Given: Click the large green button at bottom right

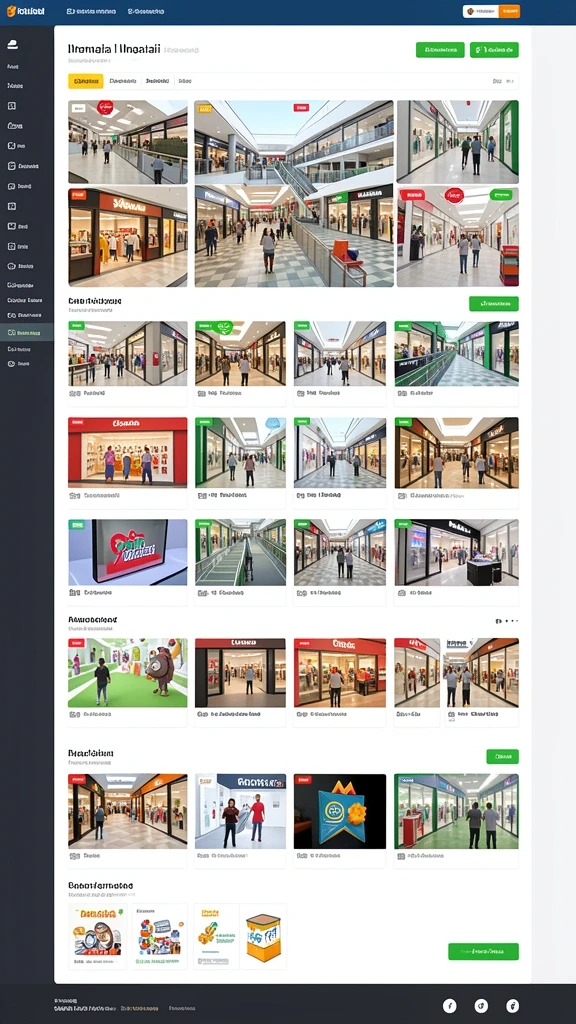Looking at the screenshot, I should click(483, 951).
